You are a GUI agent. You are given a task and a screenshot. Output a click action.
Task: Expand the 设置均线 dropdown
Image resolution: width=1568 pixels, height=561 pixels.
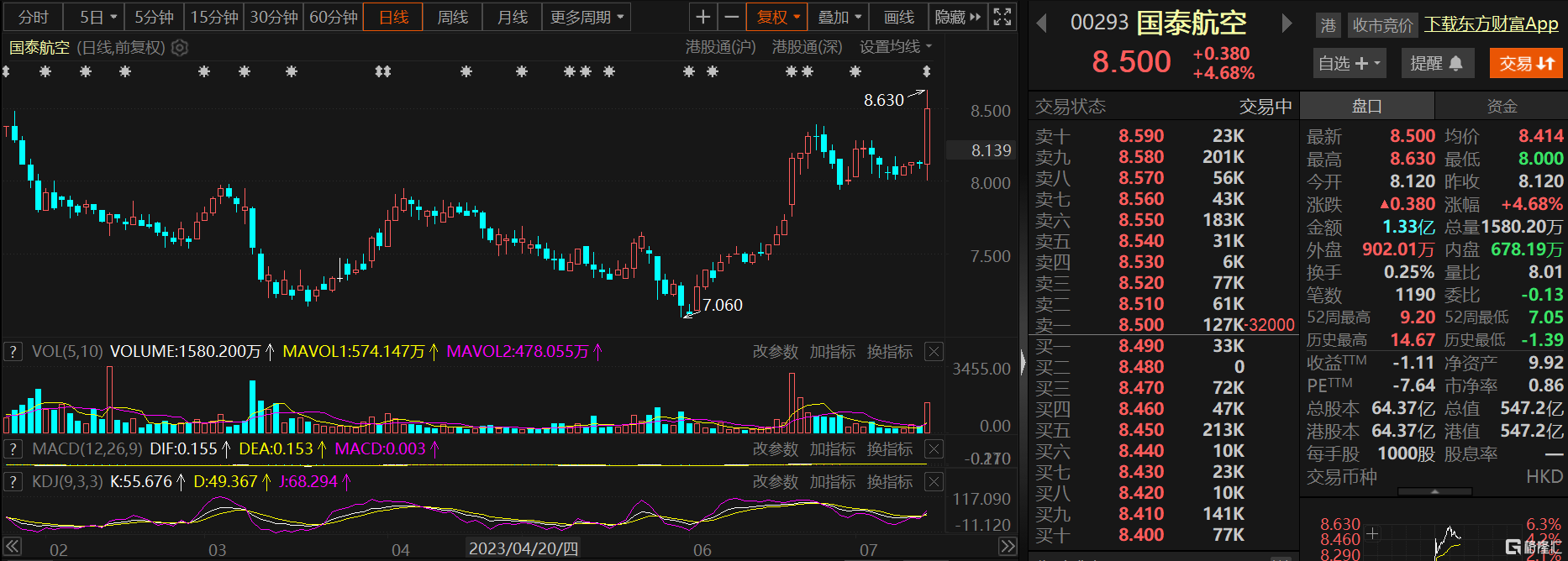[896, 47]
